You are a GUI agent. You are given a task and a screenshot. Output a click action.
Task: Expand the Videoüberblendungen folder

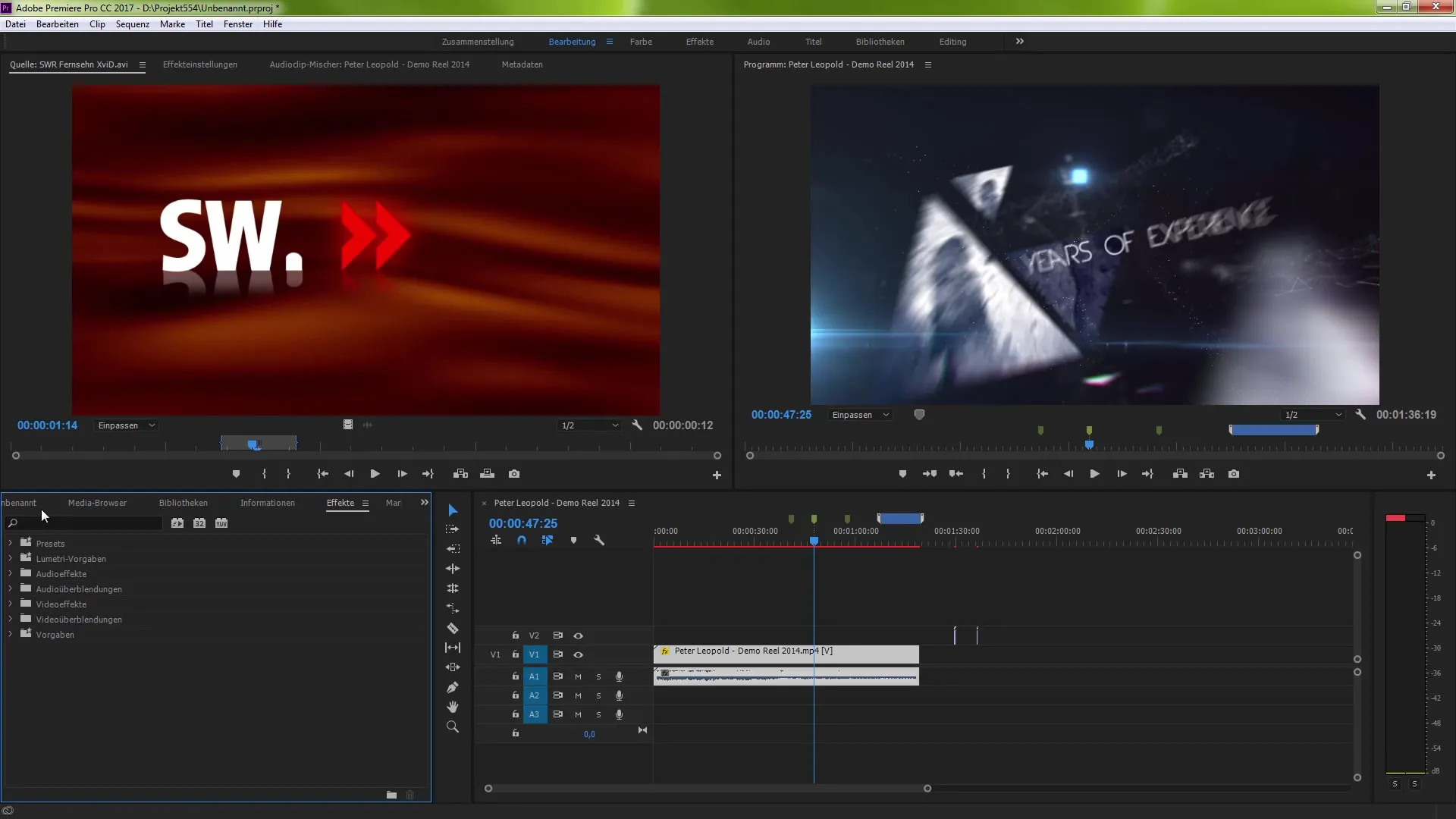(10, 619)
